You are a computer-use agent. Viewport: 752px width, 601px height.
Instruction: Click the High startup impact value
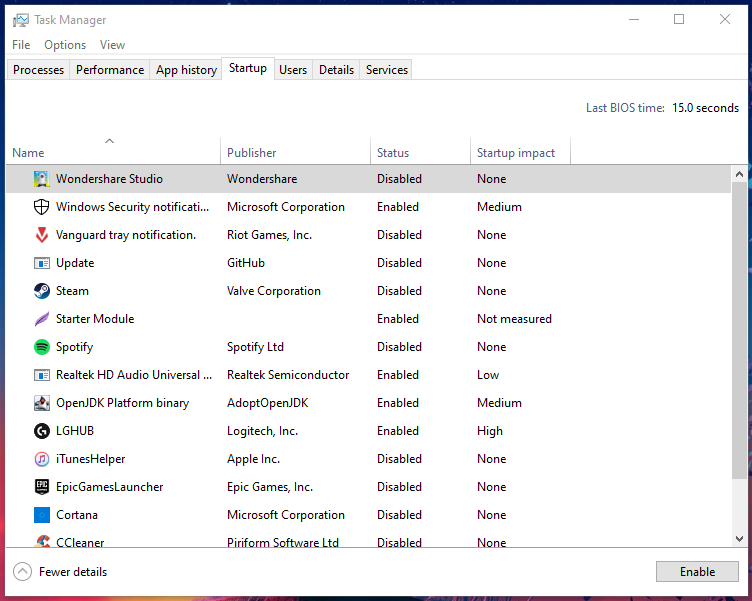[490, 431]
